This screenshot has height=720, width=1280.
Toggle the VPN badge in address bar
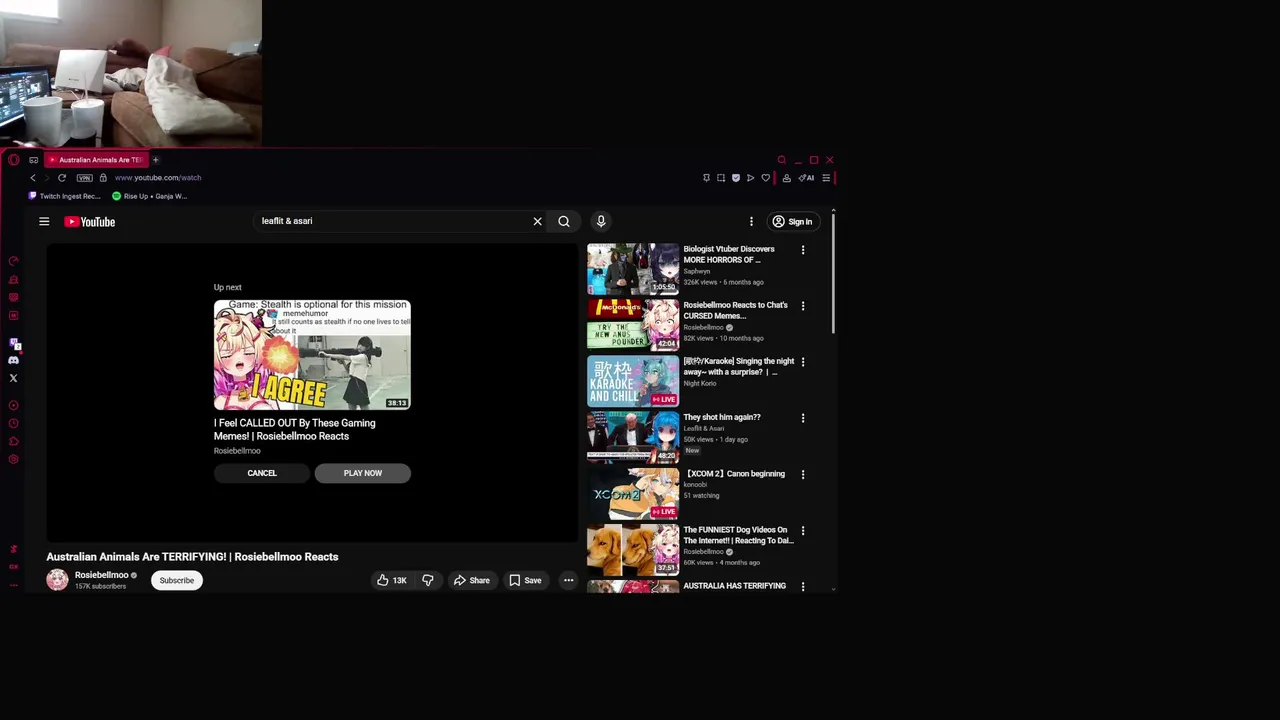(85, 178)
